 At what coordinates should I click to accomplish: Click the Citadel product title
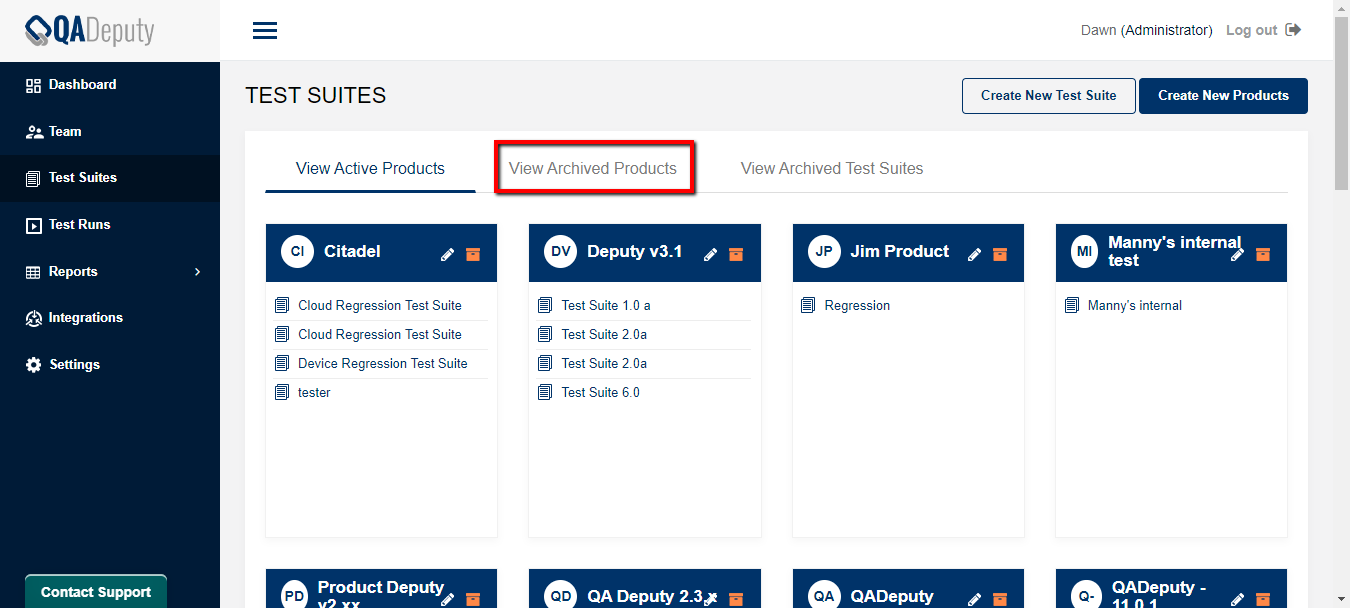(352, 252)
